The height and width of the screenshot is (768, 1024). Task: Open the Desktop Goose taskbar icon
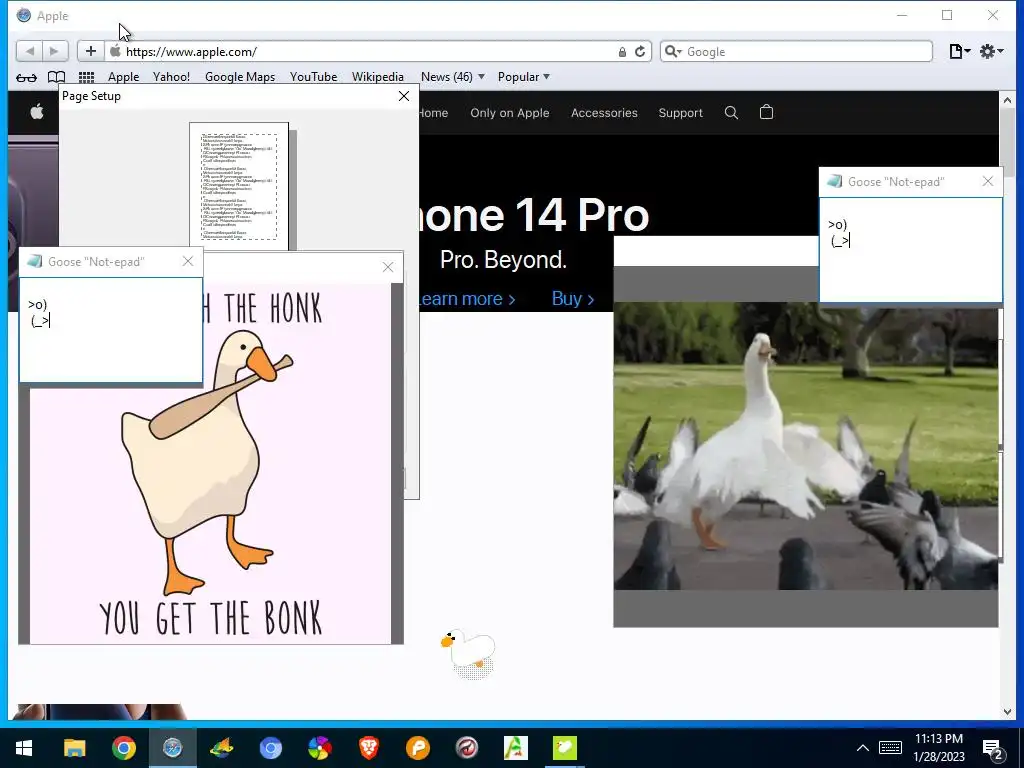564,748
